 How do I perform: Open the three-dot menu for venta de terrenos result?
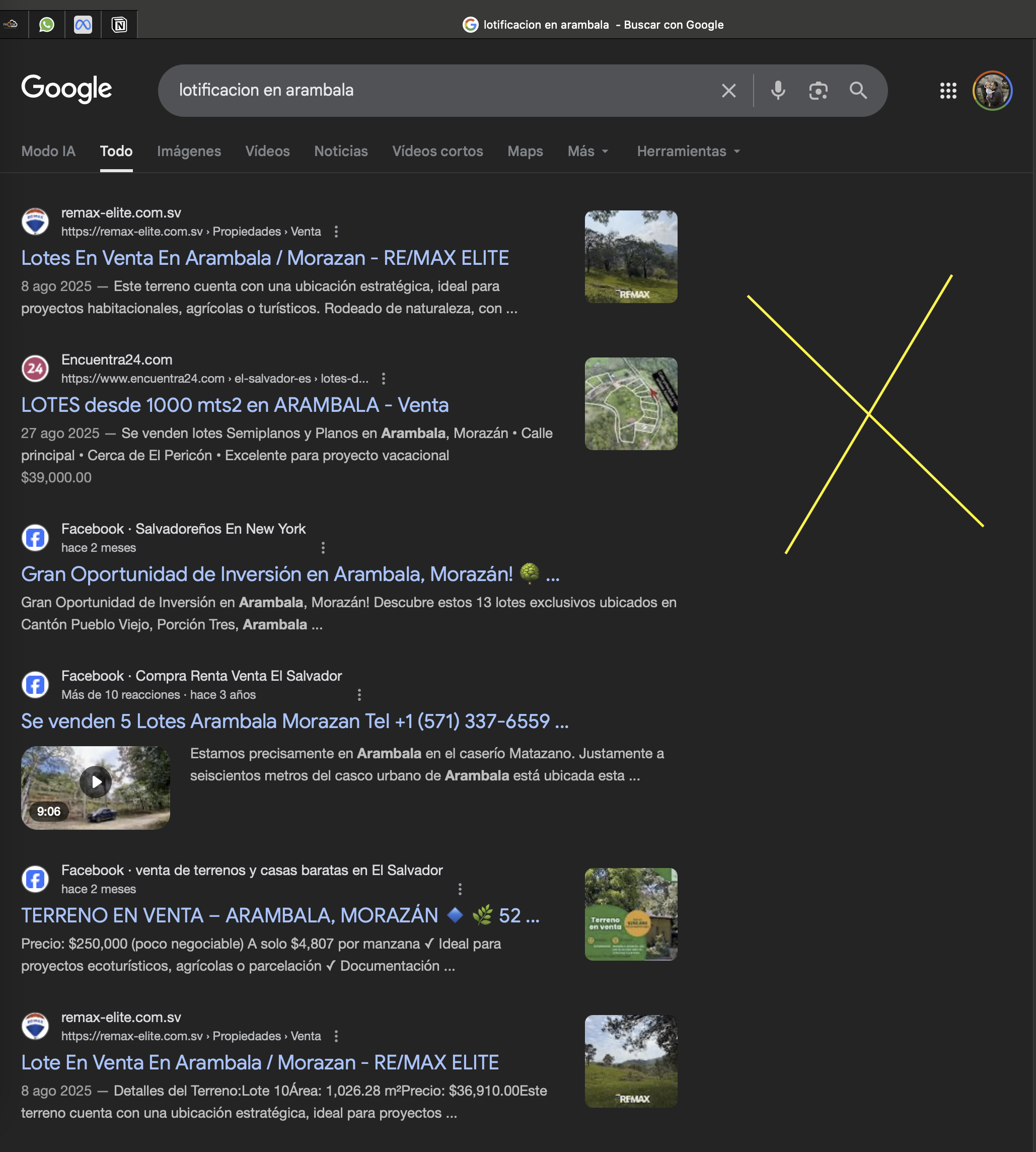460,889
